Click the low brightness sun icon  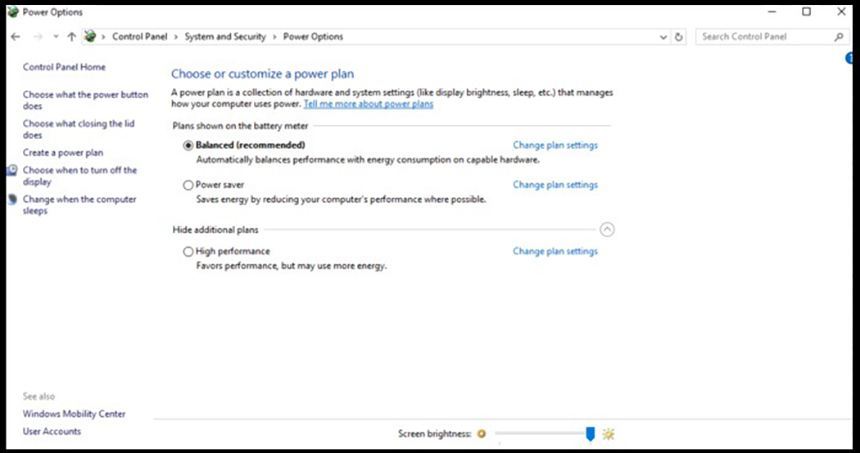click(481, 434)
